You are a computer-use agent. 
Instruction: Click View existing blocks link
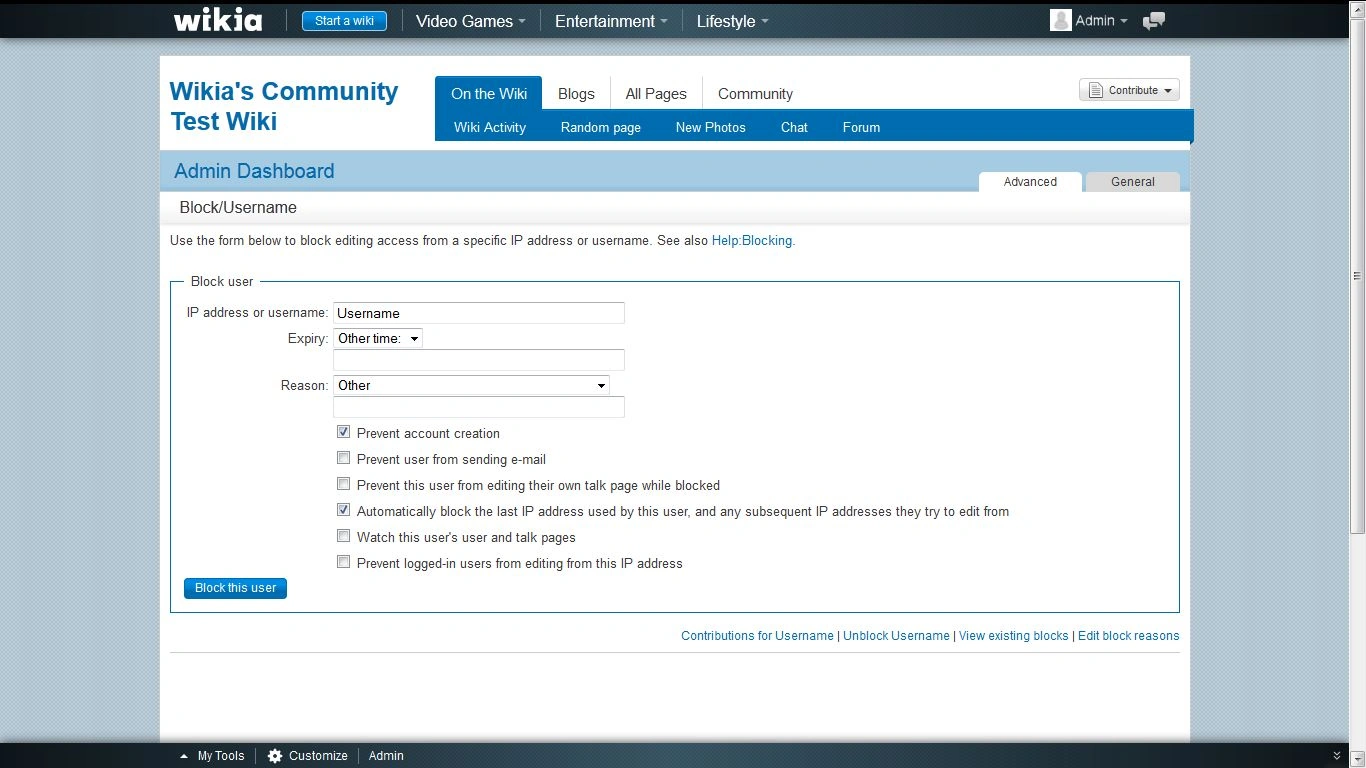click(1013, 636)
